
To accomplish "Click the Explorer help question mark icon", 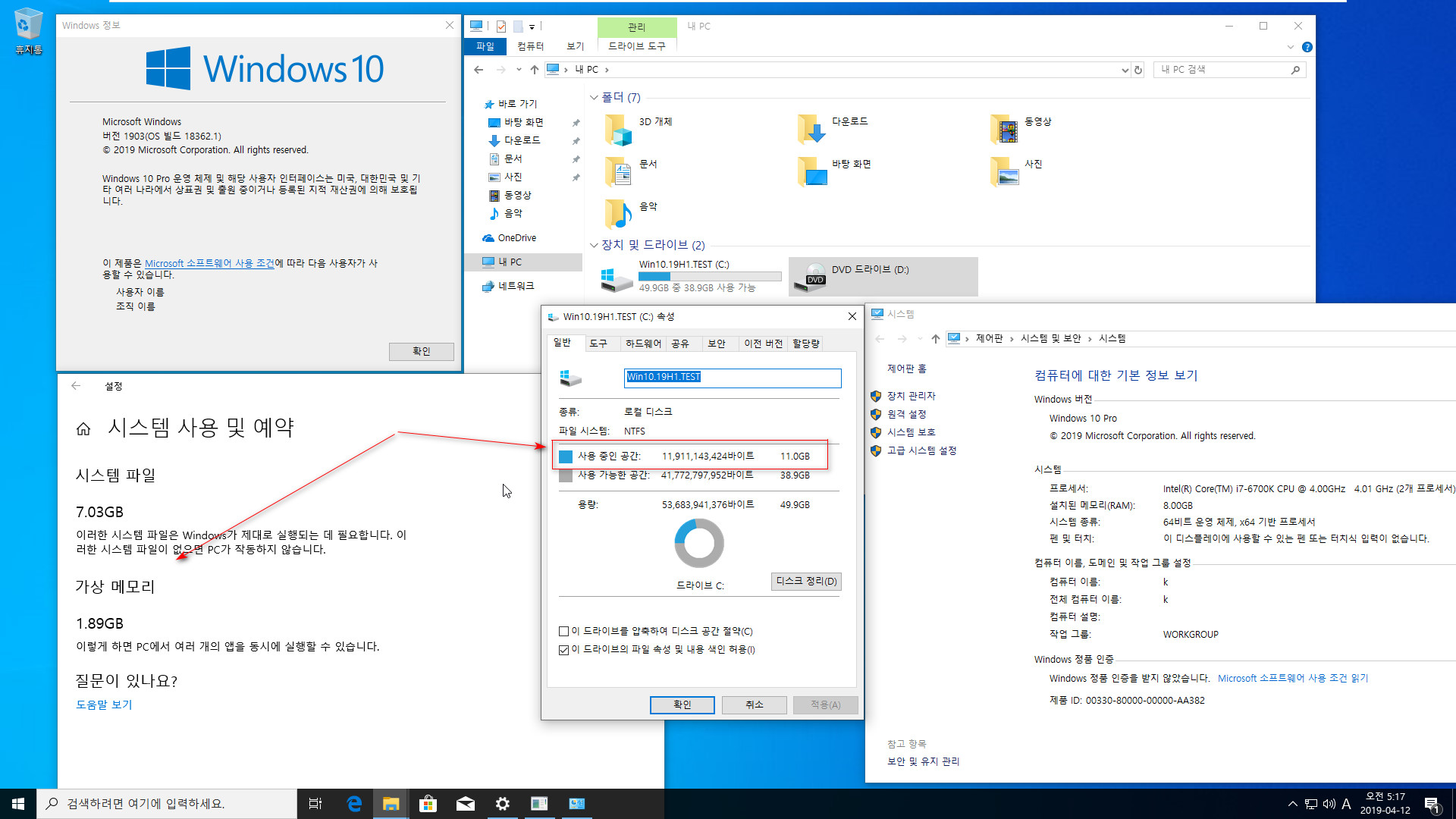I will (1307, 47).
